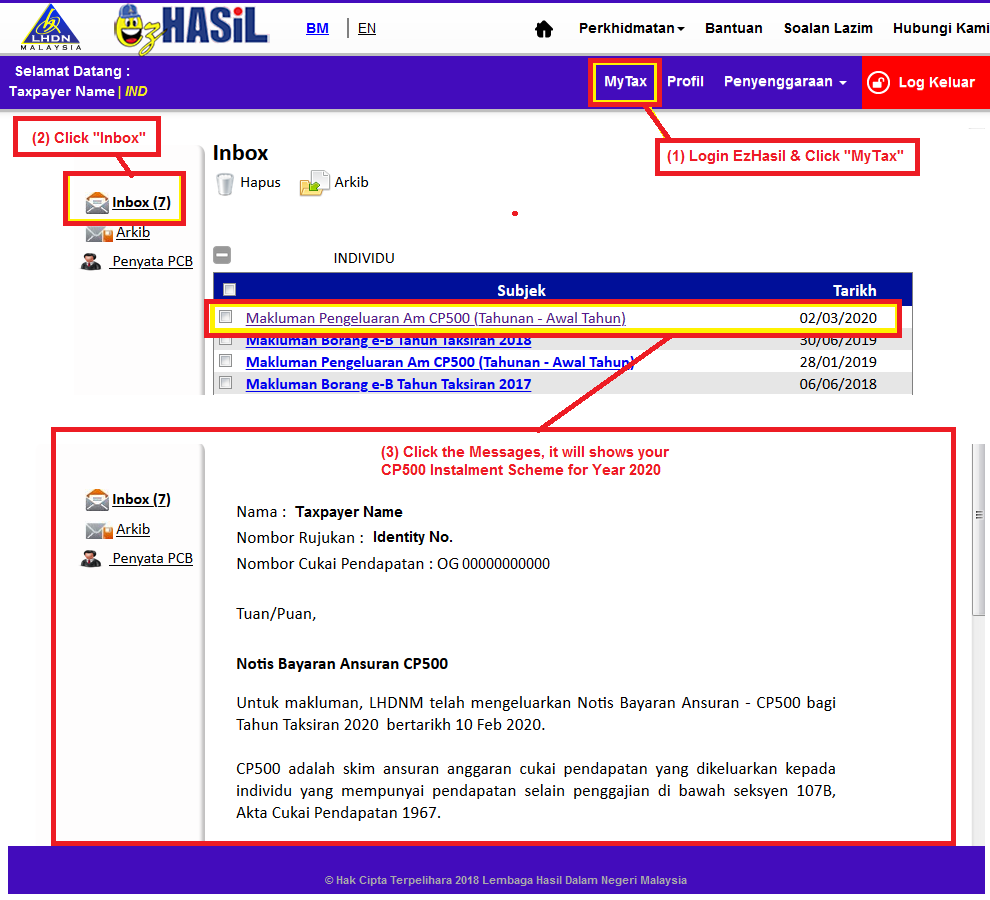Click the upper Arkib envelope icon
The height and width of the screenshot is (900, 990).
98,234
